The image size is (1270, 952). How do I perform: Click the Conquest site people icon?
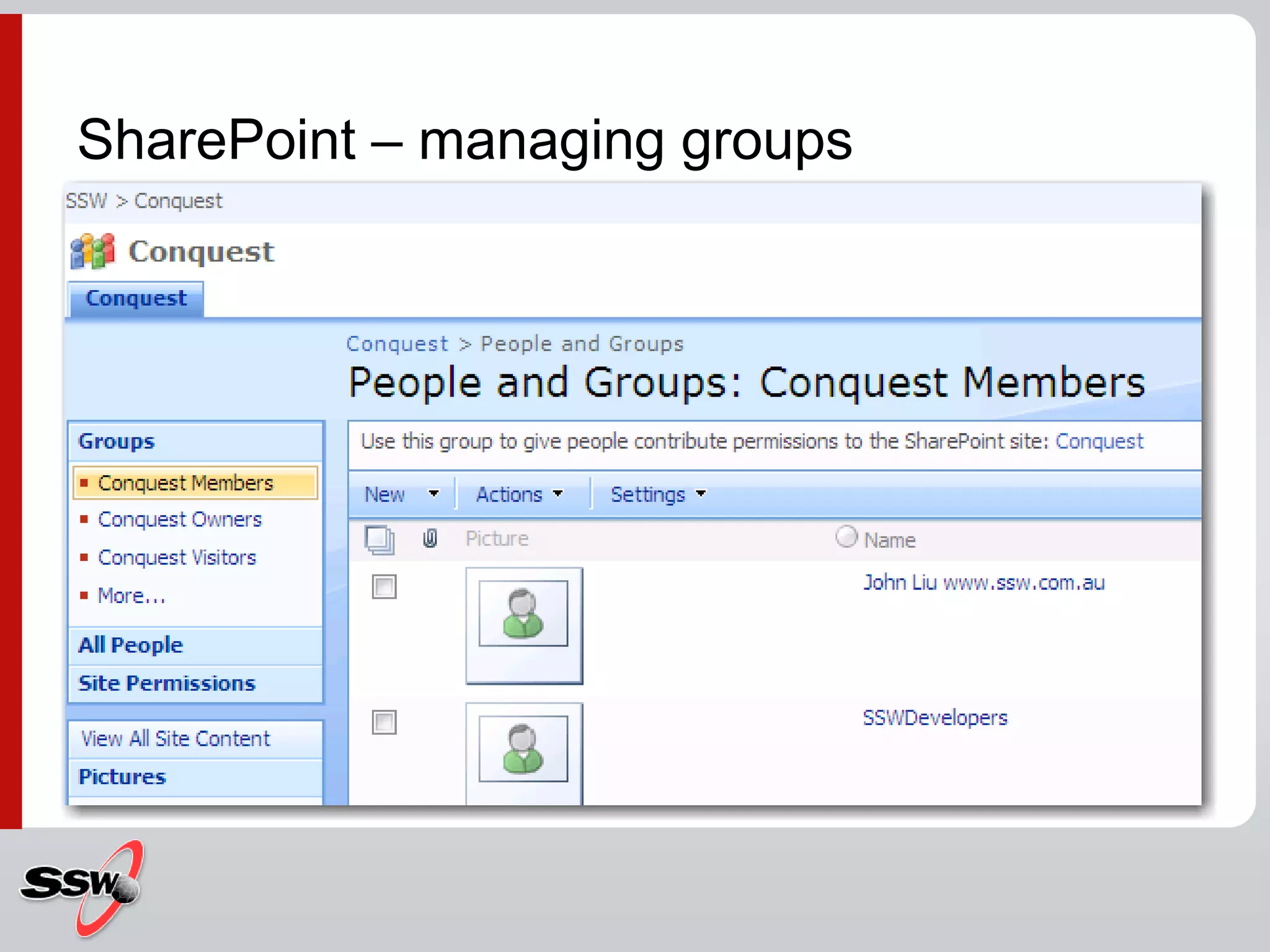tap(93, 252)
